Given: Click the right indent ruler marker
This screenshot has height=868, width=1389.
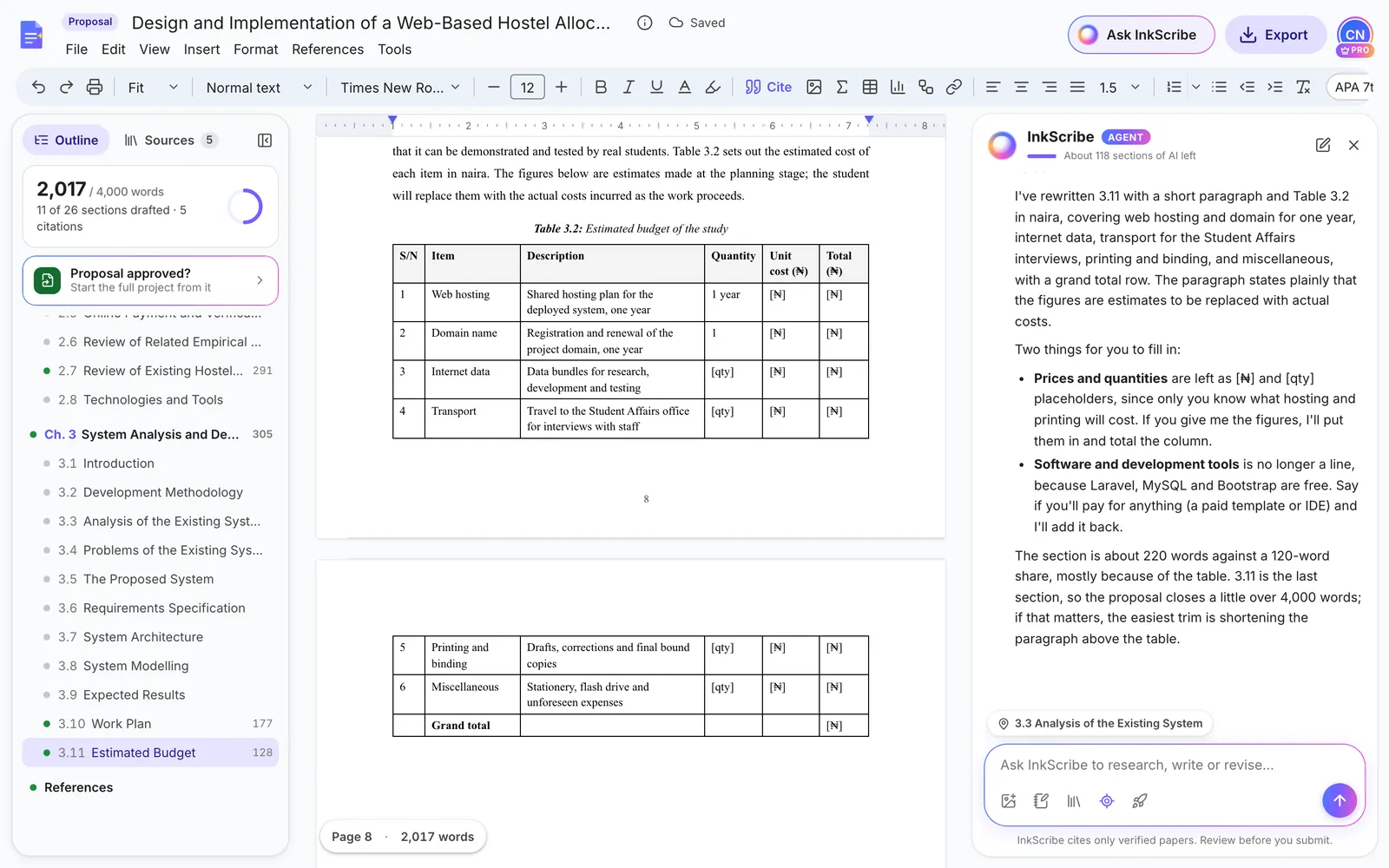Looking at the screenshot, I should (869, 120).
